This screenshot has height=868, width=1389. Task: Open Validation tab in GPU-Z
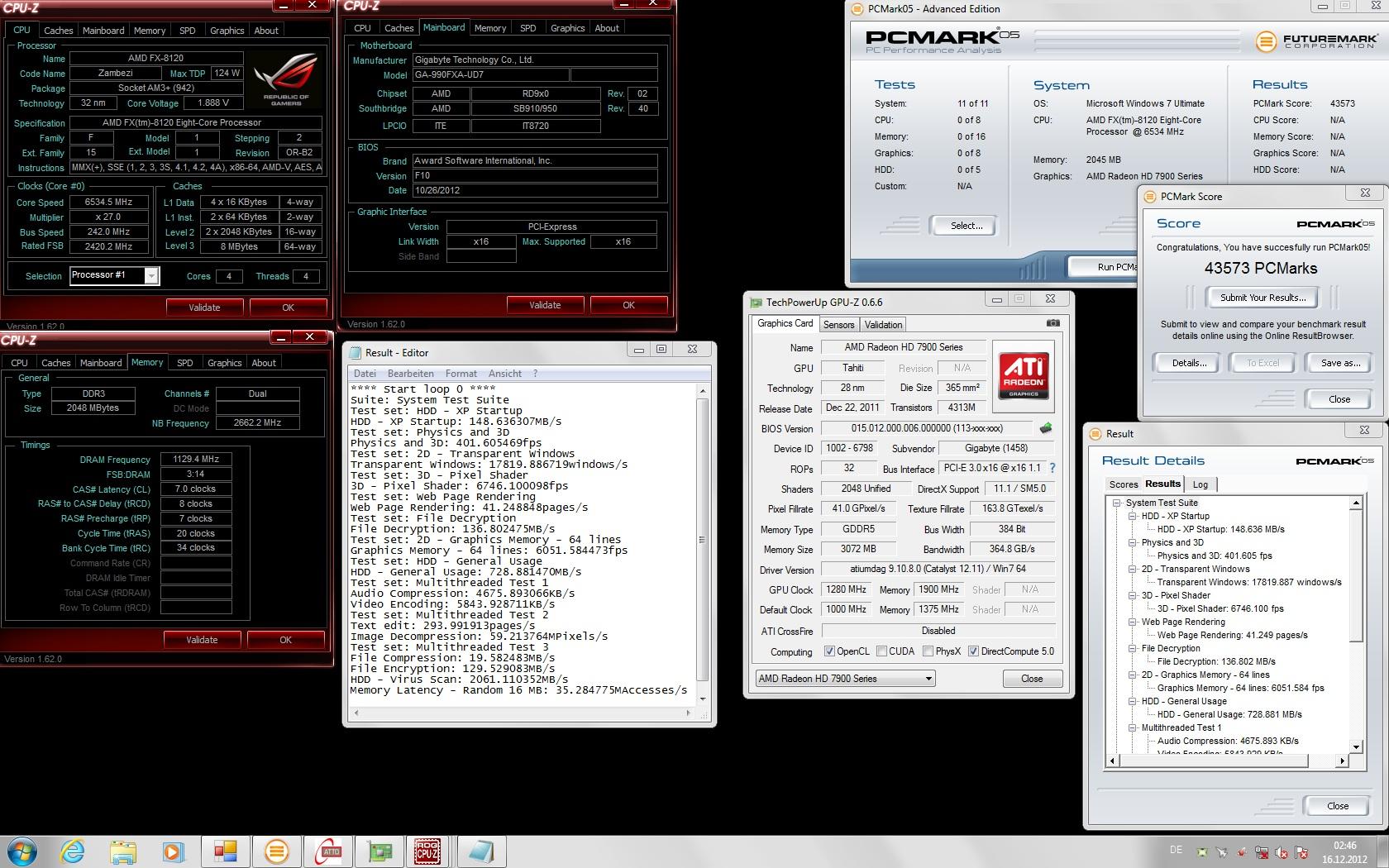[x=883, y=325]
